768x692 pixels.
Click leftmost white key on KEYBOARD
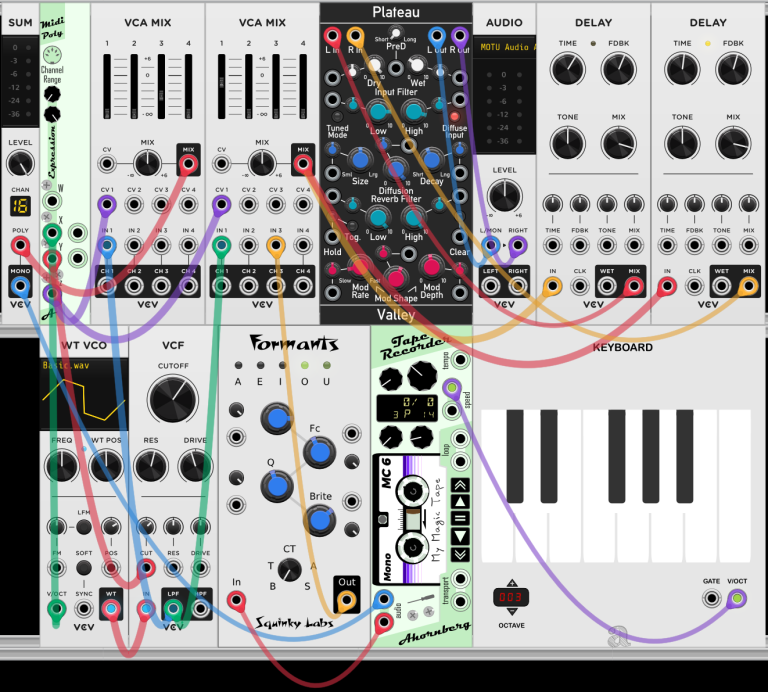pyautogui.click(x=498, y=486)
